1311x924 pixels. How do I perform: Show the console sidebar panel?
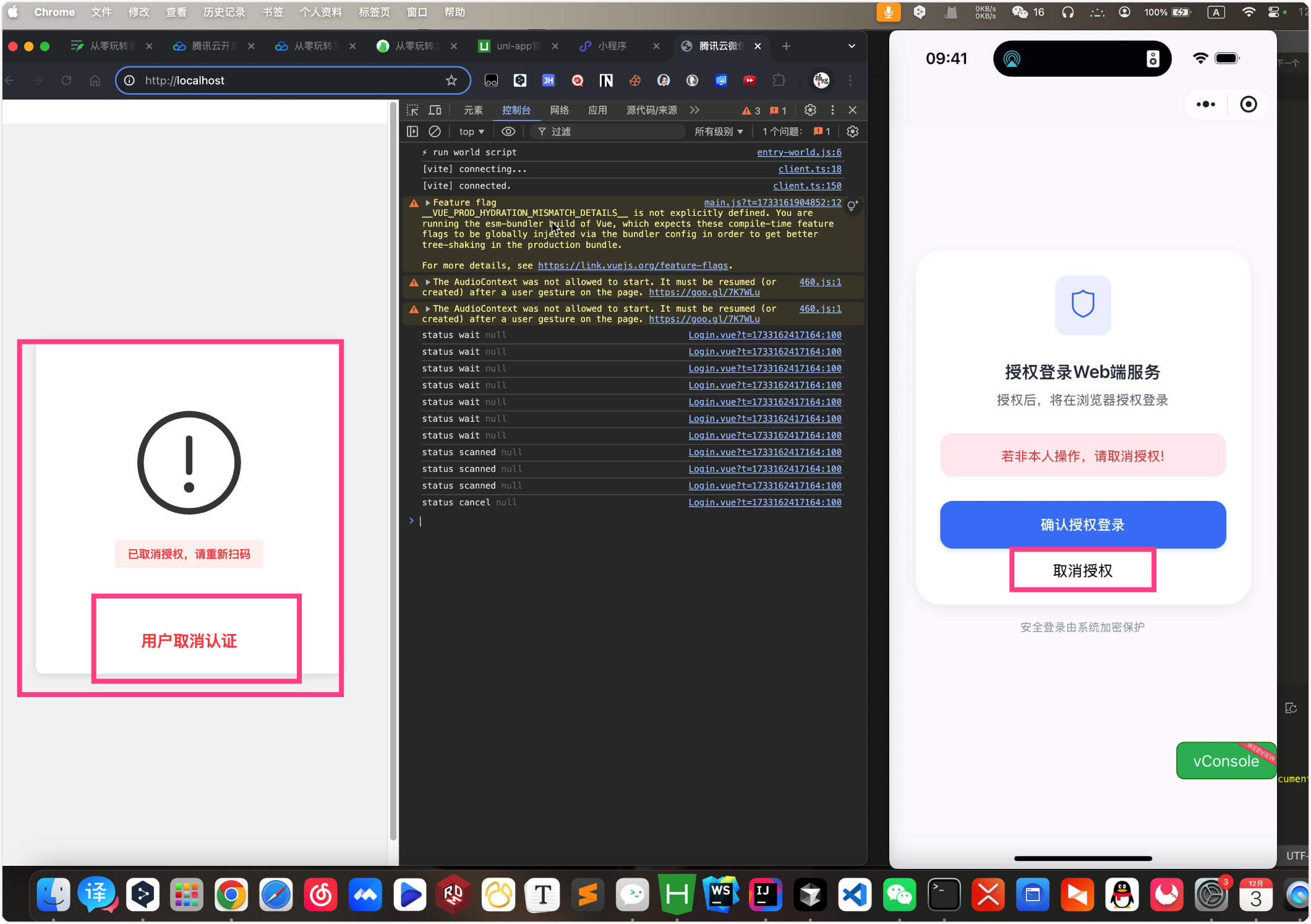tap(412, 131)
